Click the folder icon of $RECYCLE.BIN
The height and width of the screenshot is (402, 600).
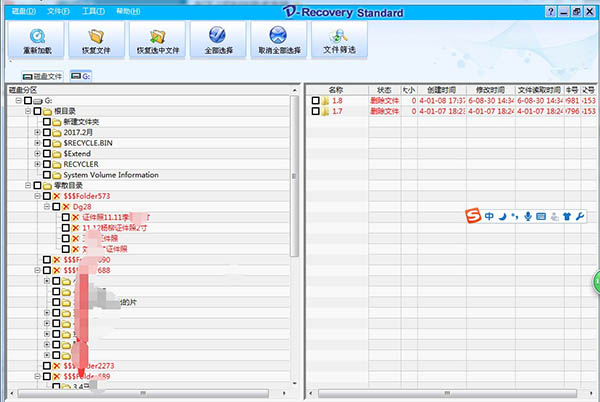(x=57, y=143)
